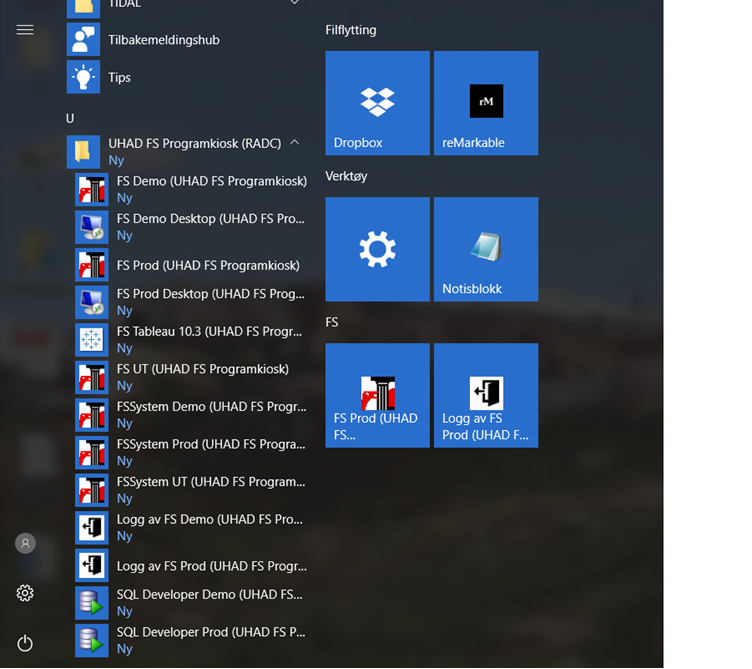Image resolution: width=752 pixels, height=669 pixels.
Task: Click Logg av FS Demo icon
Action: point(92,528)
